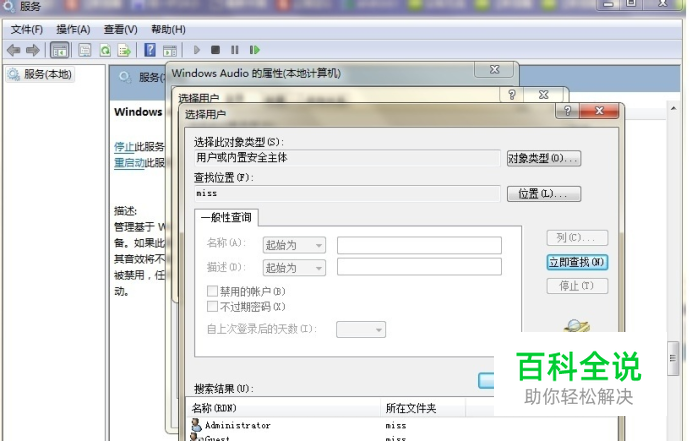Image resolution: width=692 pixels, height=441 pixels.
Task: Start the service with the play icon
Action: 197,50
